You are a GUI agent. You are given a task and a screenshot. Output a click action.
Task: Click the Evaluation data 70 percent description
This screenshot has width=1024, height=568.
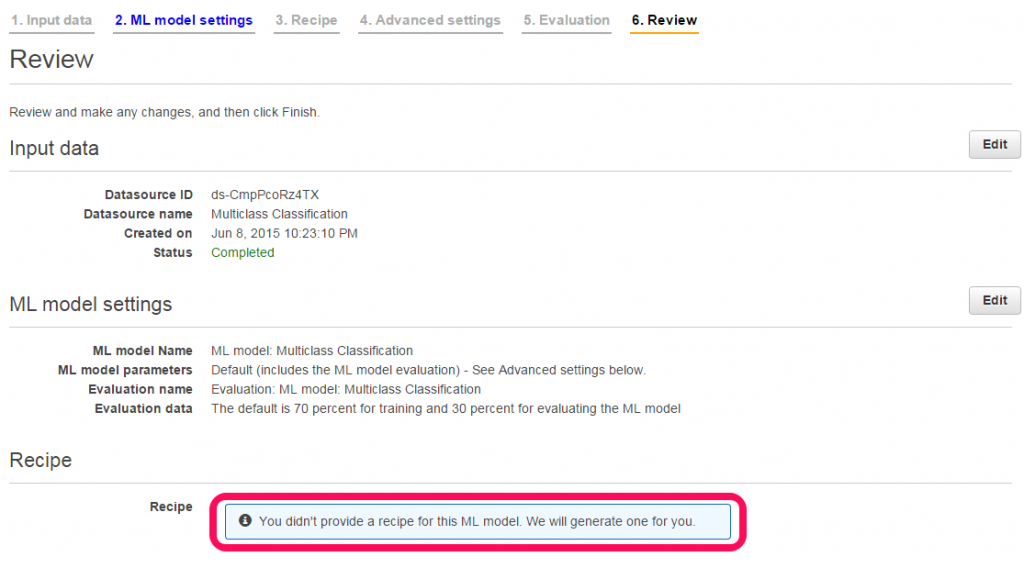coord(445,409)
